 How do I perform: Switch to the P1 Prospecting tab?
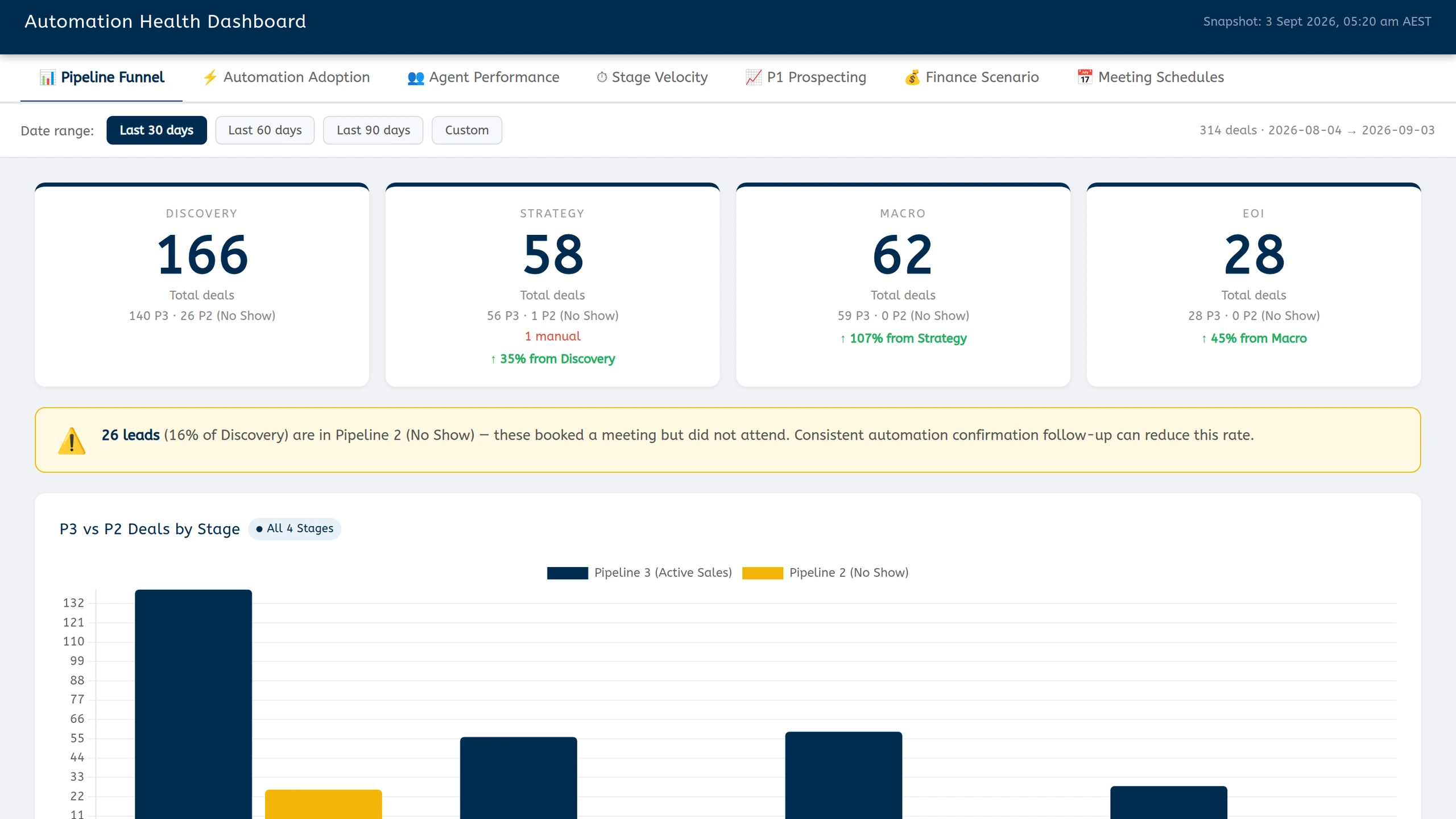coord(806,77)
